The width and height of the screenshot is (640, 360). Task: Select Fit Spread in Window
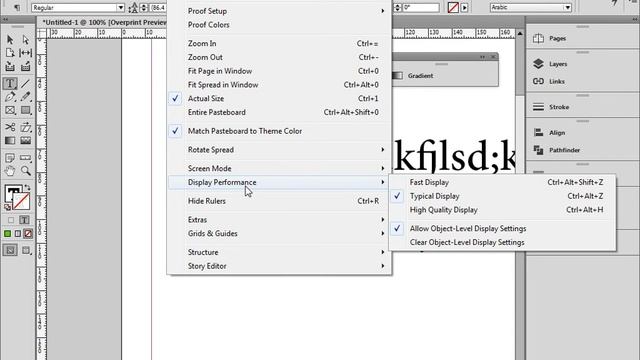tap(279, 85)
